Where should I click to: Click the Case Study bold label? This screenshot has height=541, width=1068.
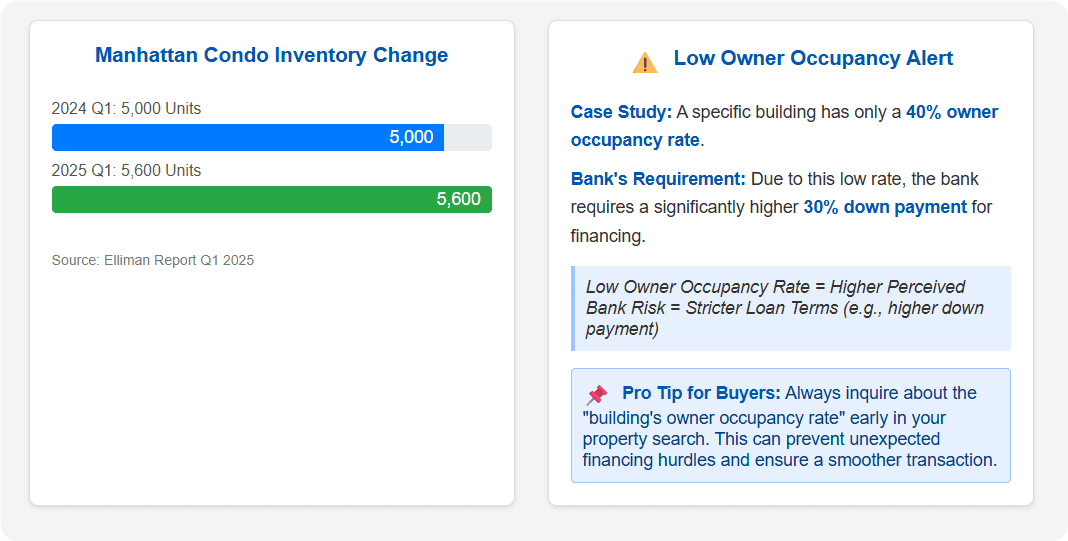(621, 112)
